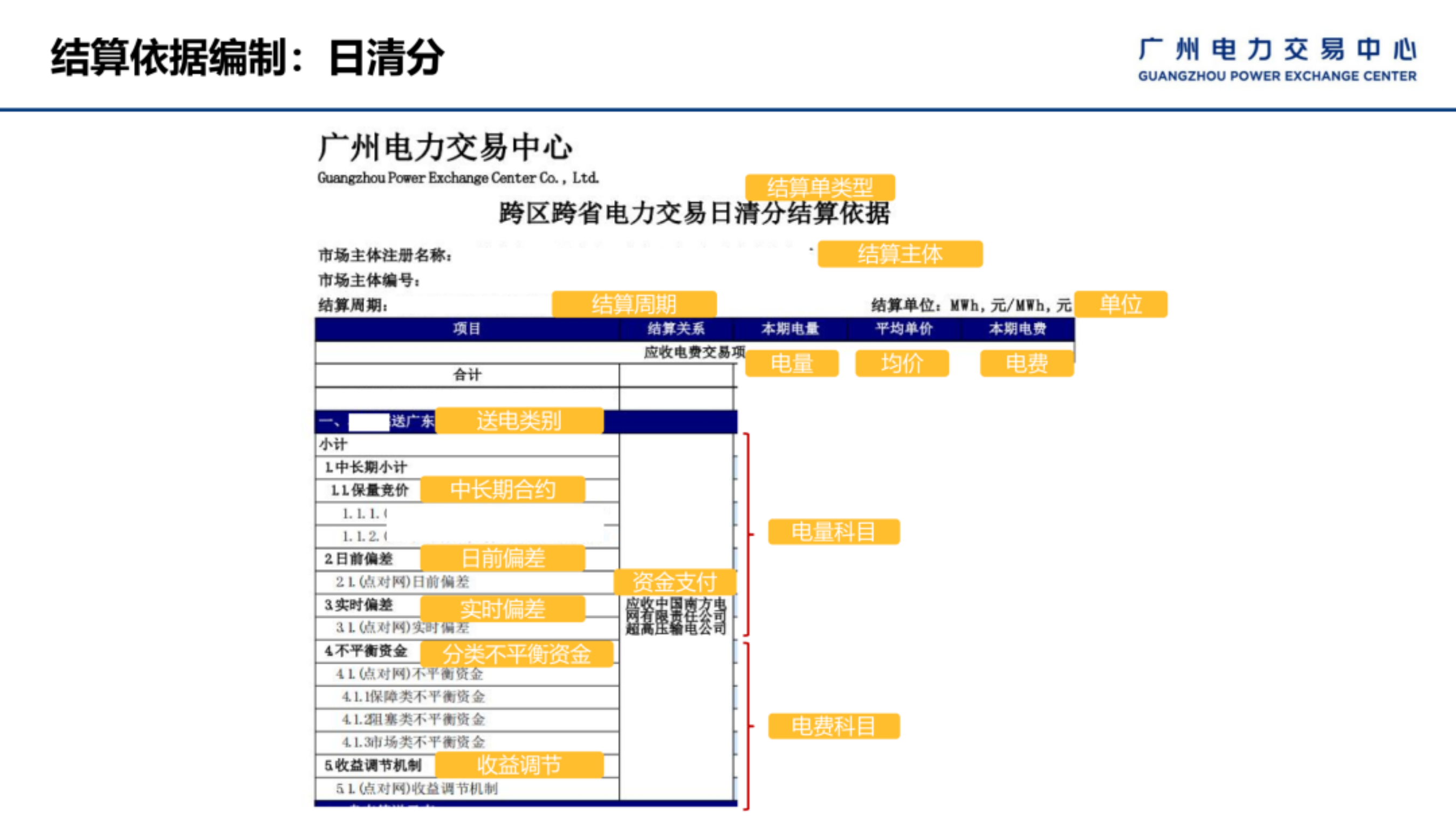Click the orange '电费科目' label
The width and height of the screenshot is (1456, 820).
pyautogui.click(x=834, y=726)
